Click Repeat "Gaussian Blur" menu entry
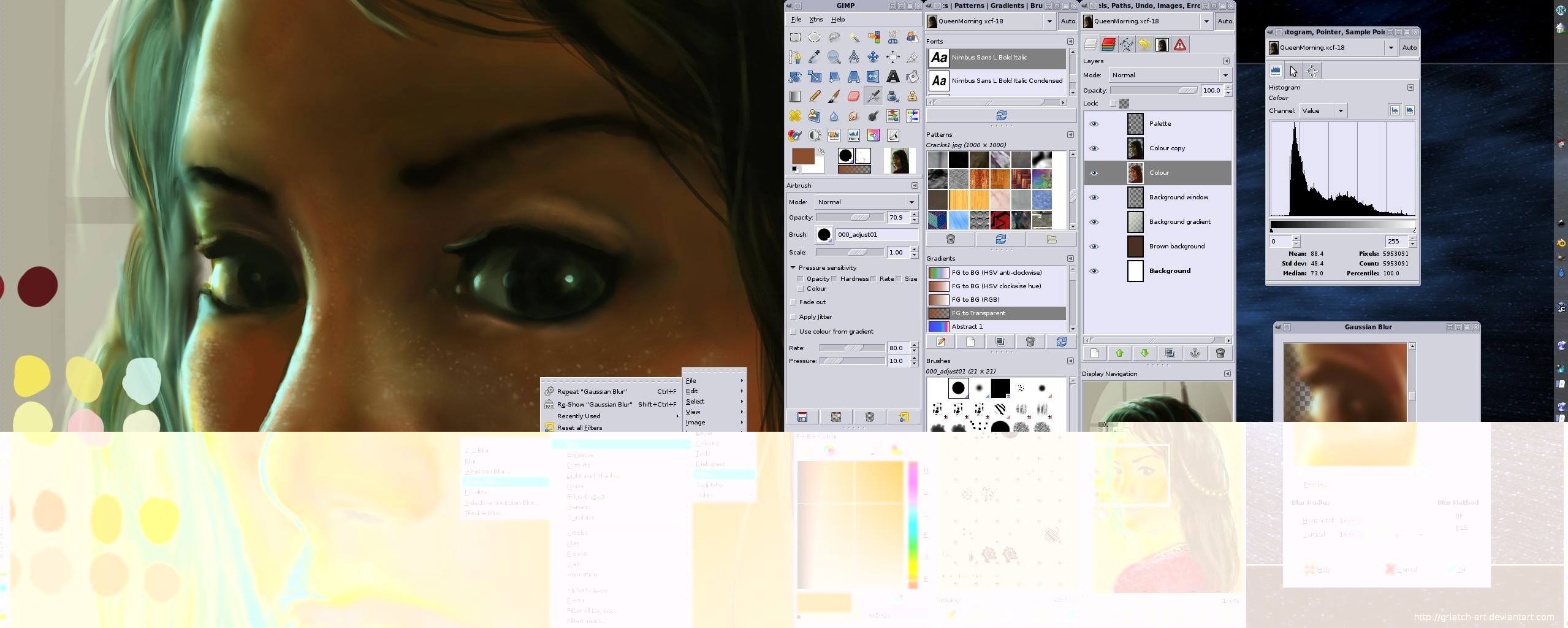This screenshot has width=1568, height=628. click(x=592, y=391)
